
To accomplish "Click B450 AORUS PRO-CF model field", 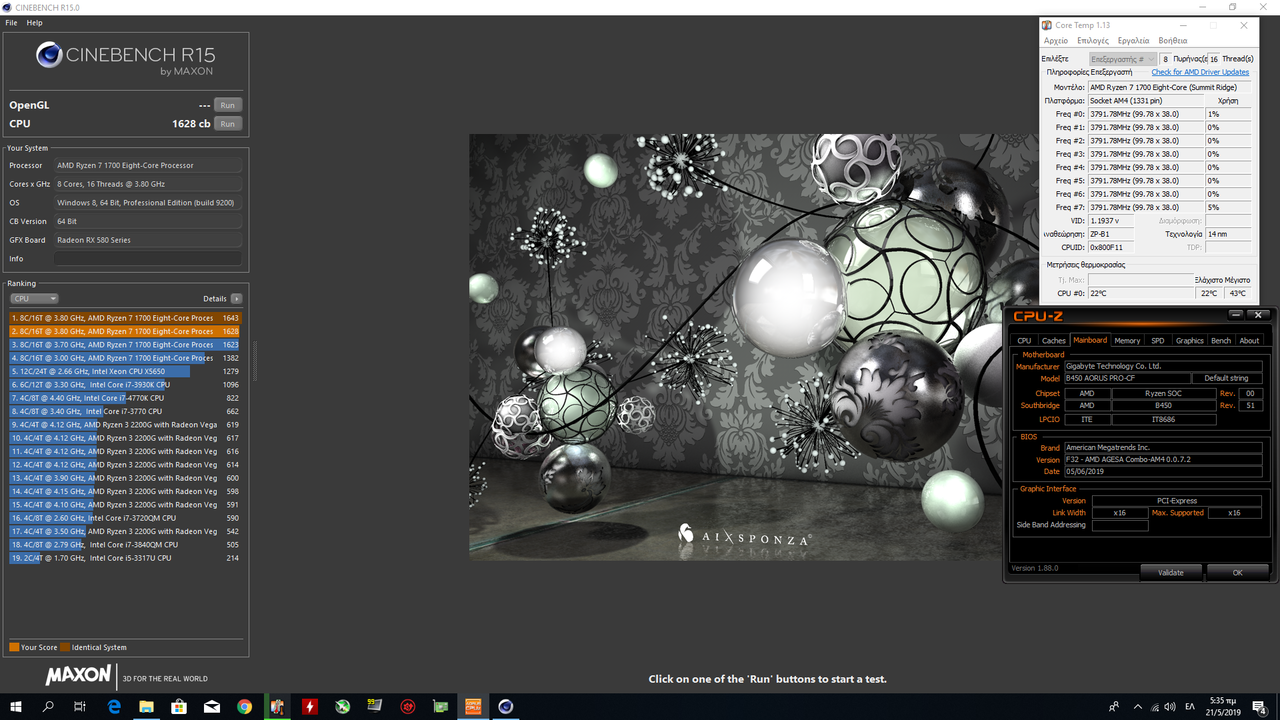I will 1128,378.
